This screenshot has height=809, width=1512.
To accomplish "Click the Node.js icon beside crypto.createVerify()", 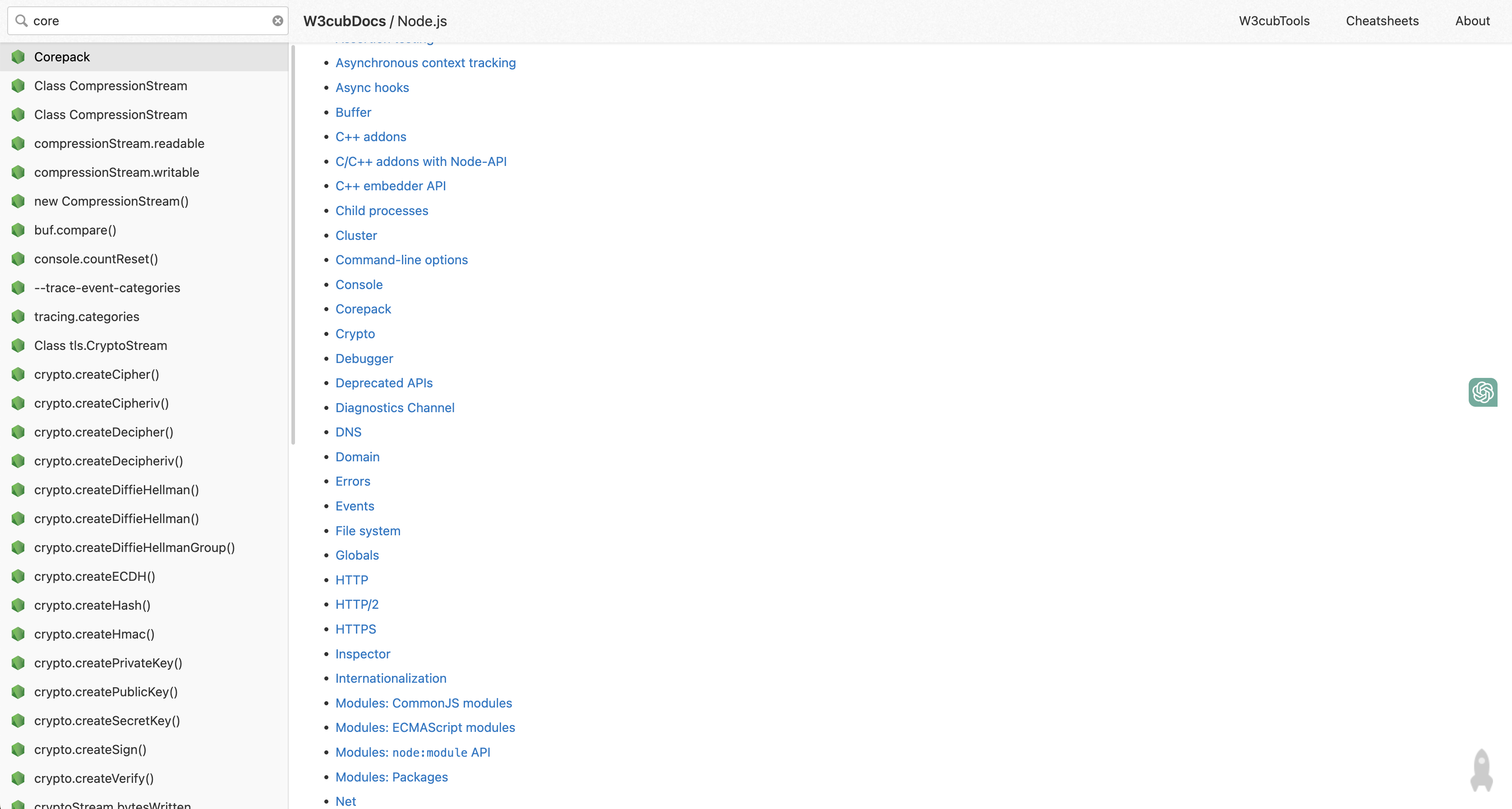I will [18, 778].
